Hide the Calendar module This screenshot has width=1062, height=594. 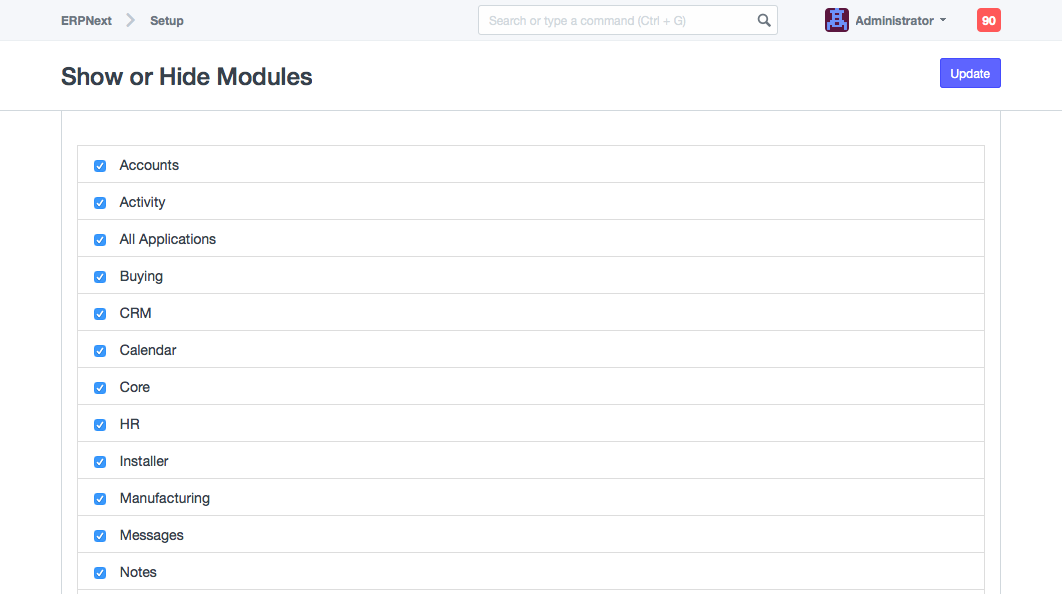pyautogui.click(x=100, y=351)
